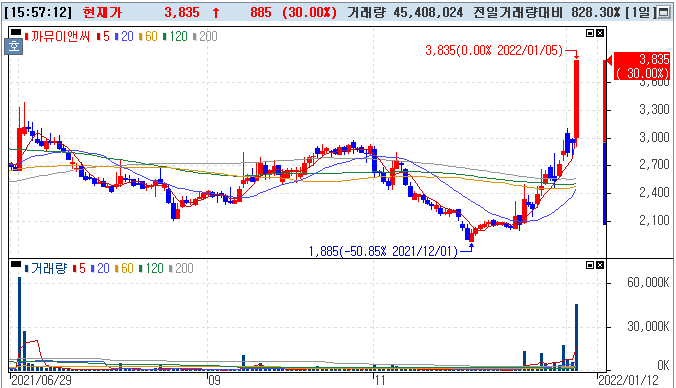The width and height of the screenshot is (676, 388).
Task: Select the 까뮤이앤씨 price series legend
Action: tap(57, 37)
